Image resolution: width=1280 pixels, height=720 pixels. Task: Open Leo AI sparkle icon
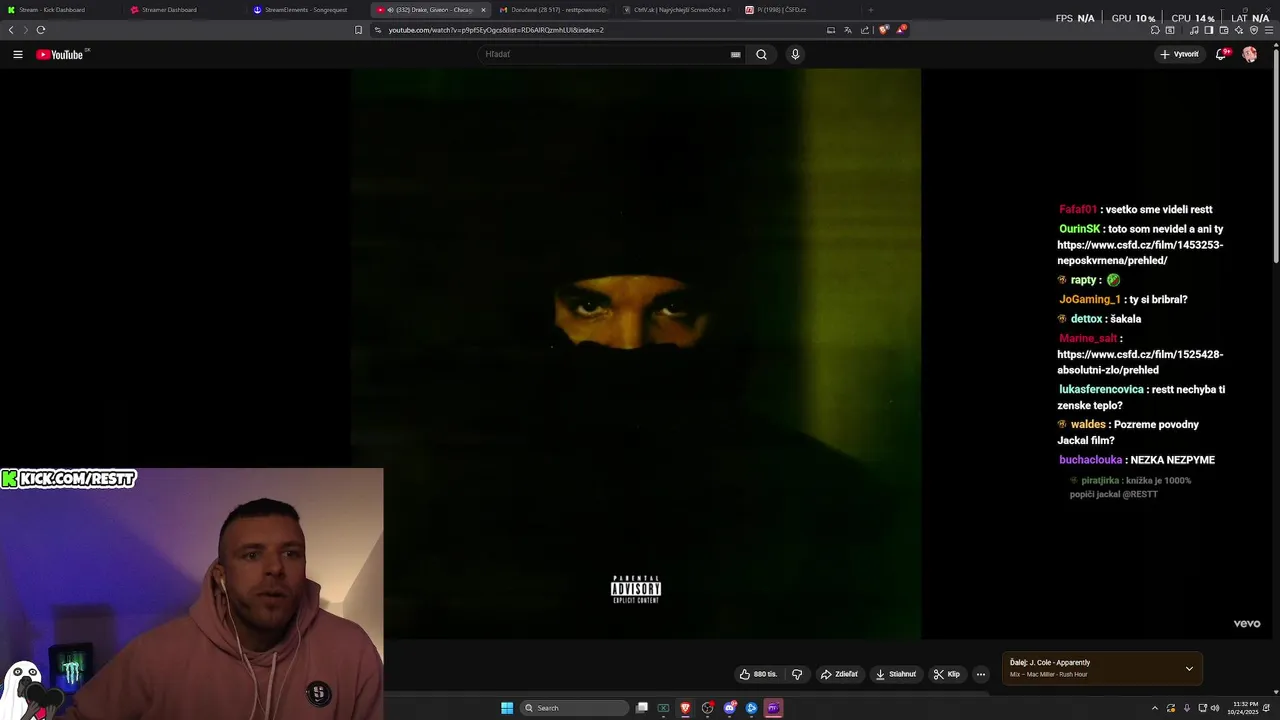(x=1239, y=30)
